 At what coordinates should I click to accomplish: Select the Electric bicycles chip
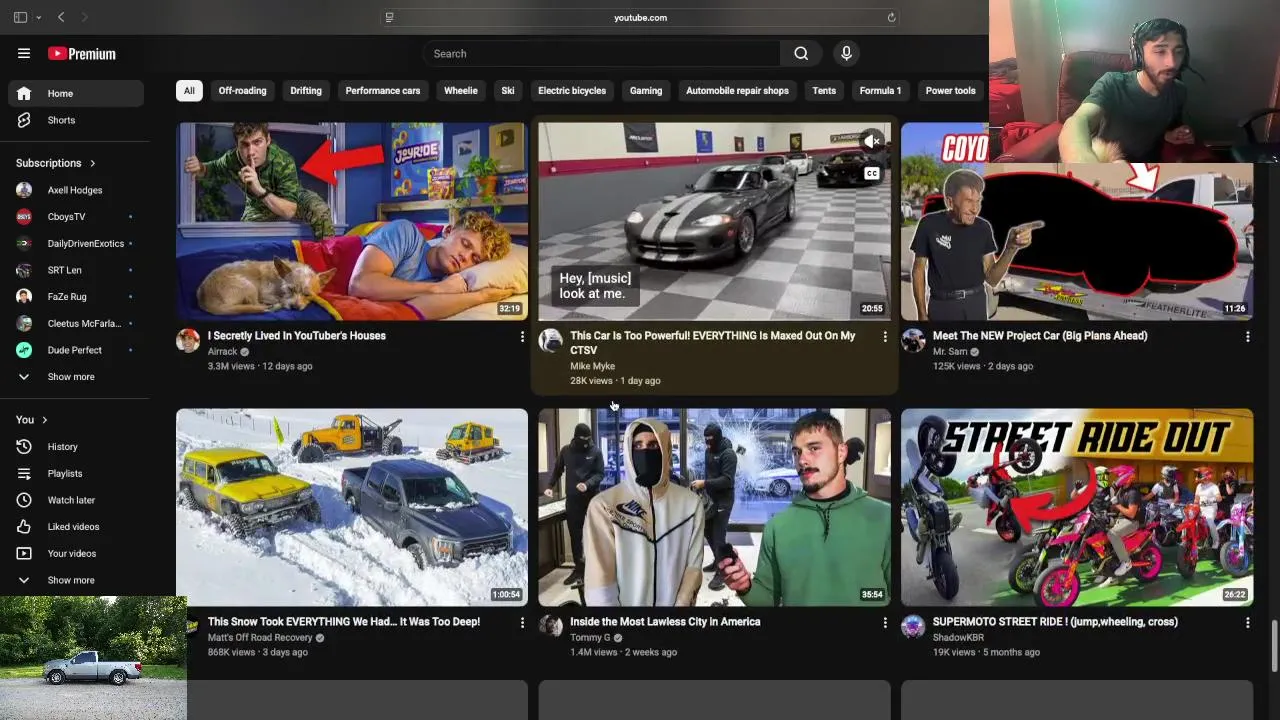(572, 91)
